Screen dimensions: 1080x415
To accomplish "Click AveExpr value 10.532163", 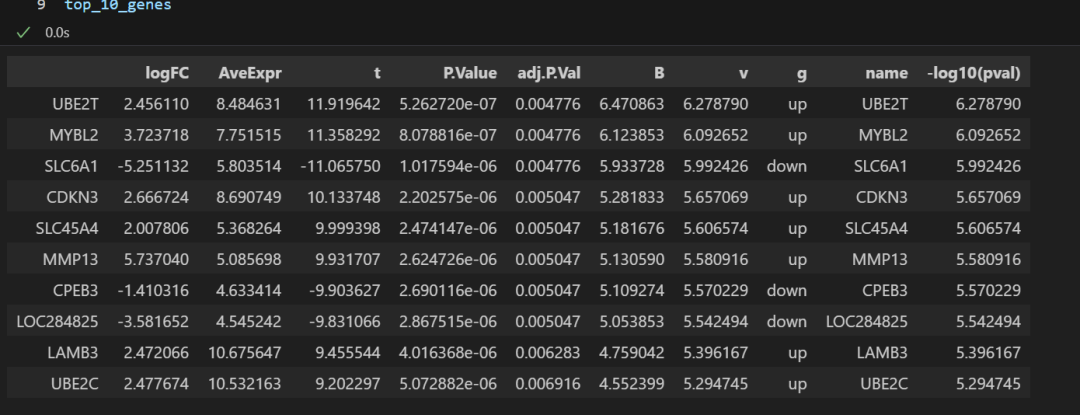I will pyautogui.click(x=245, y=383).
